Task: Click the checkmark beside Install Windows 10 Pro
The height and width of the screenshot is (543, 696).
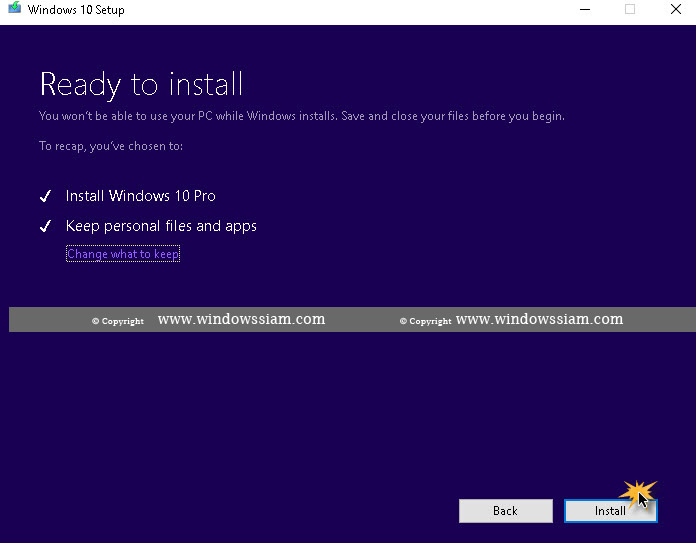Action: click(x=45, y=196)
